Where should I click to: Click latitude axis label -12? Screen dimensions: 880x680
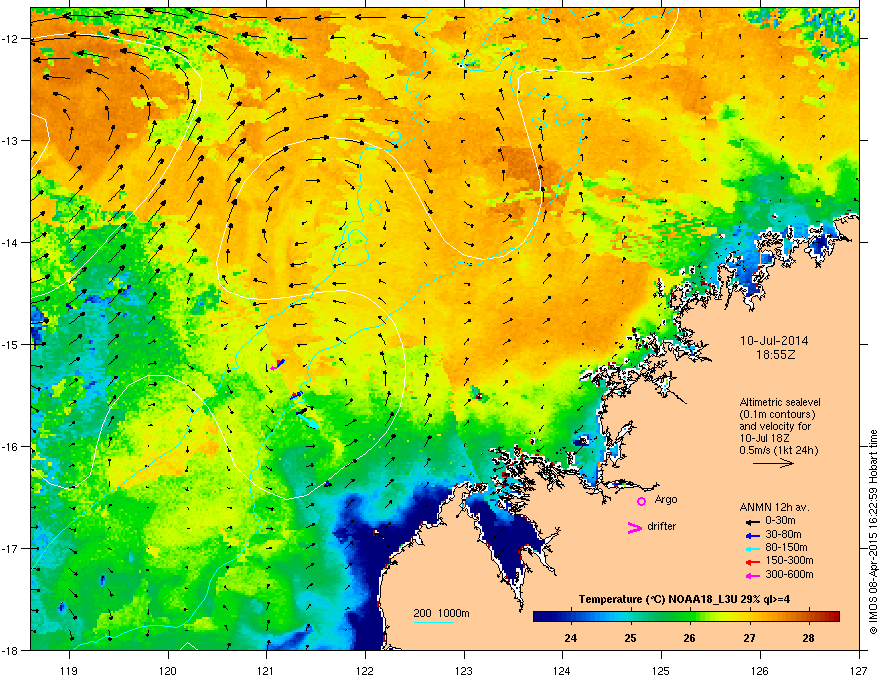(11, 39)
